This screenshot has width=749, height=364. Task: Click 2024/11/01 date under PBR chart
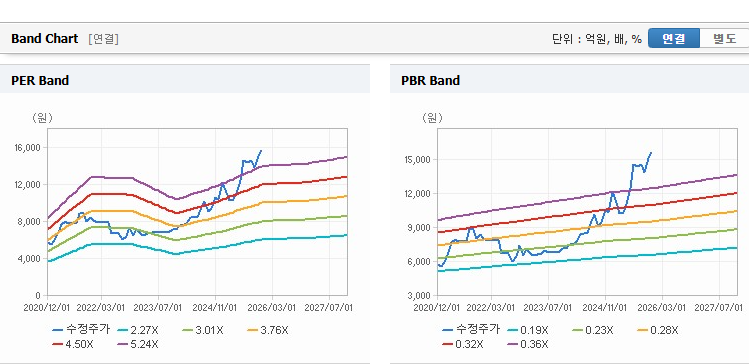click(605, 308)
